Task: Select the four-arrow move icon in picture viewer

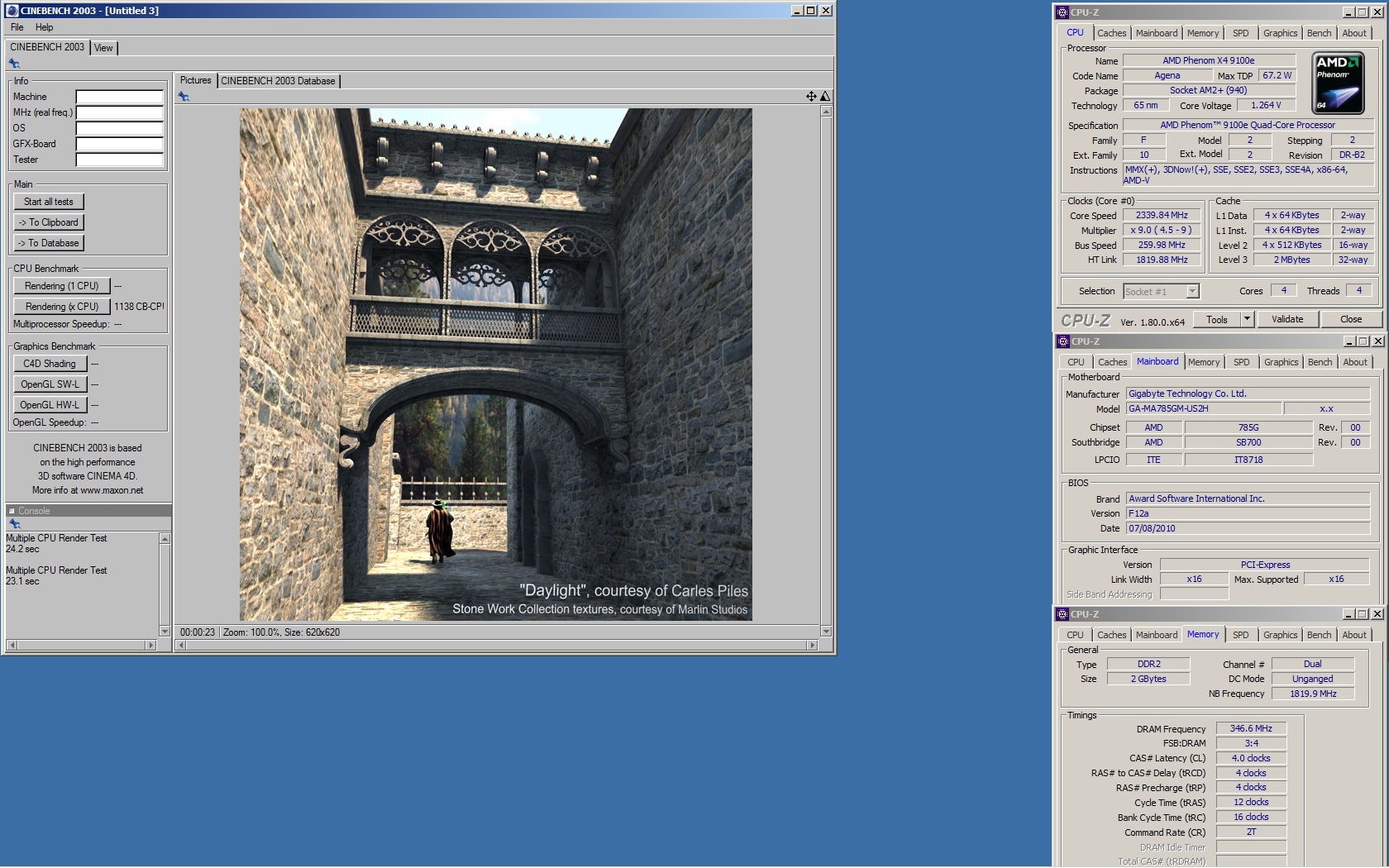Action: 811,97
